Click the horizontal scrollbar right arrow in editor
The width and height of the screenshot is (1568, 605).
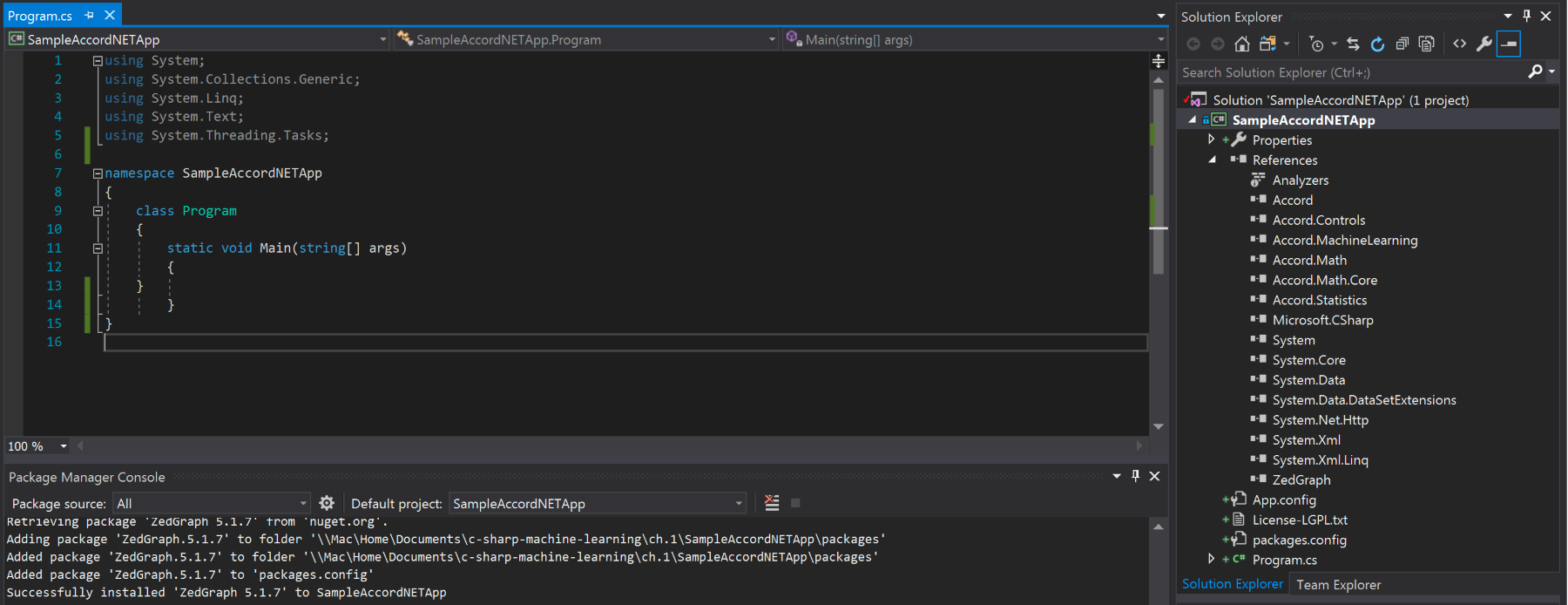(x=1139, y=445)
